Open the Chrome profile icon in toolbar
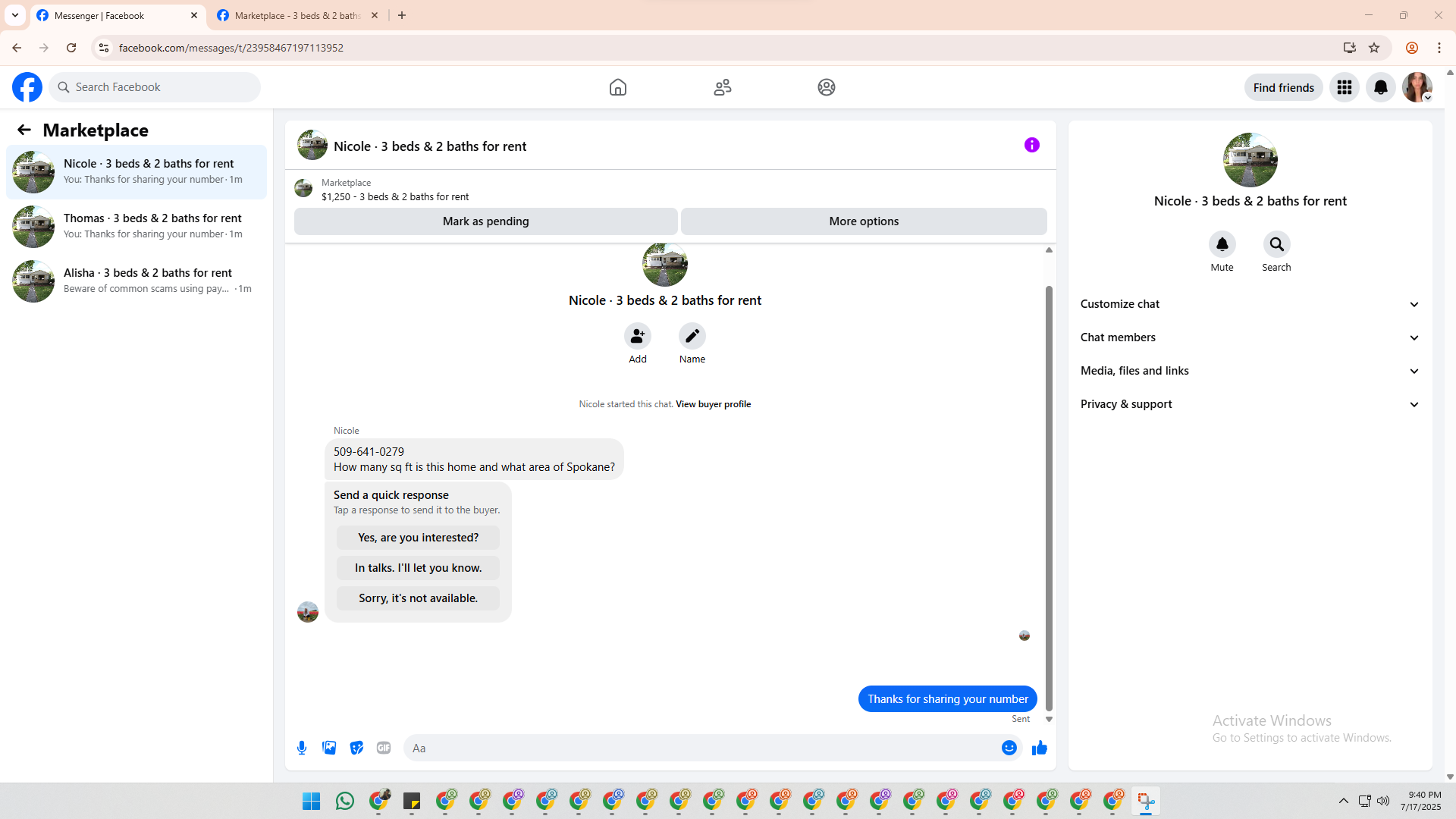Viewport: 1456px width, 819px height. pos(1412,48)
